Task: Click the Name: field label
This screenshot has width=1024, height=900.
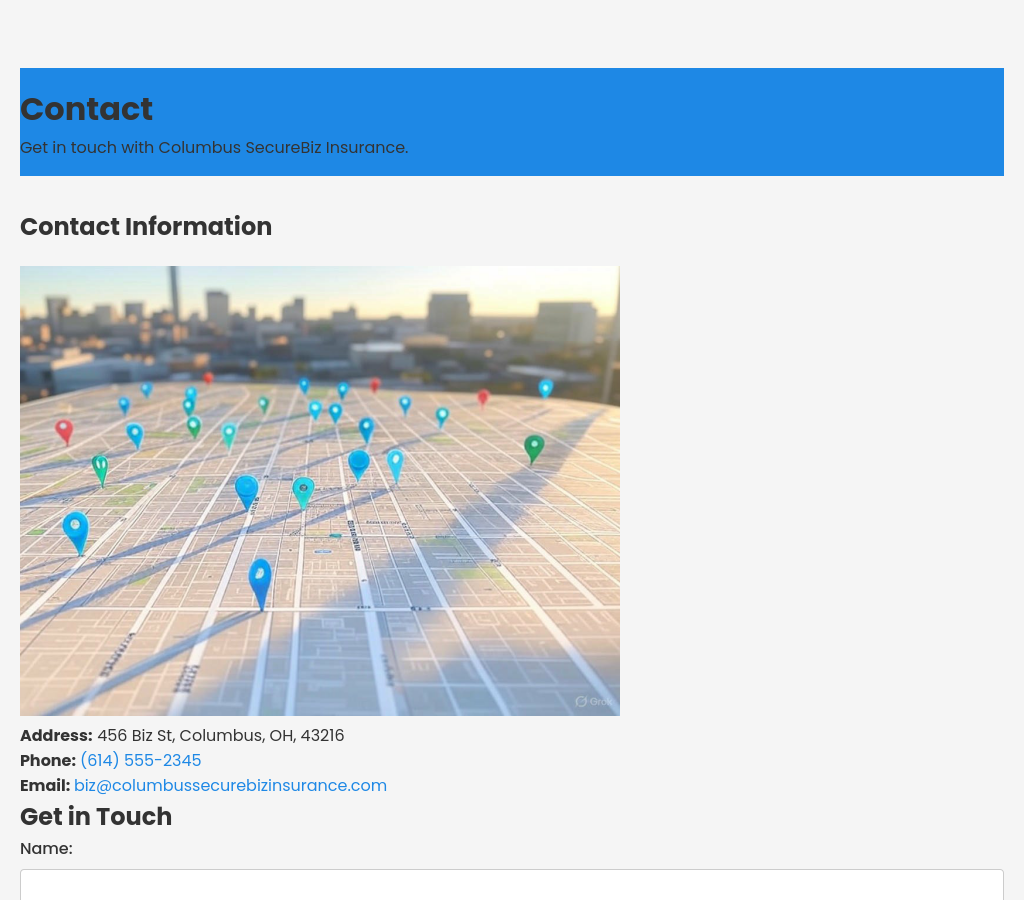Action: point(46,849)
